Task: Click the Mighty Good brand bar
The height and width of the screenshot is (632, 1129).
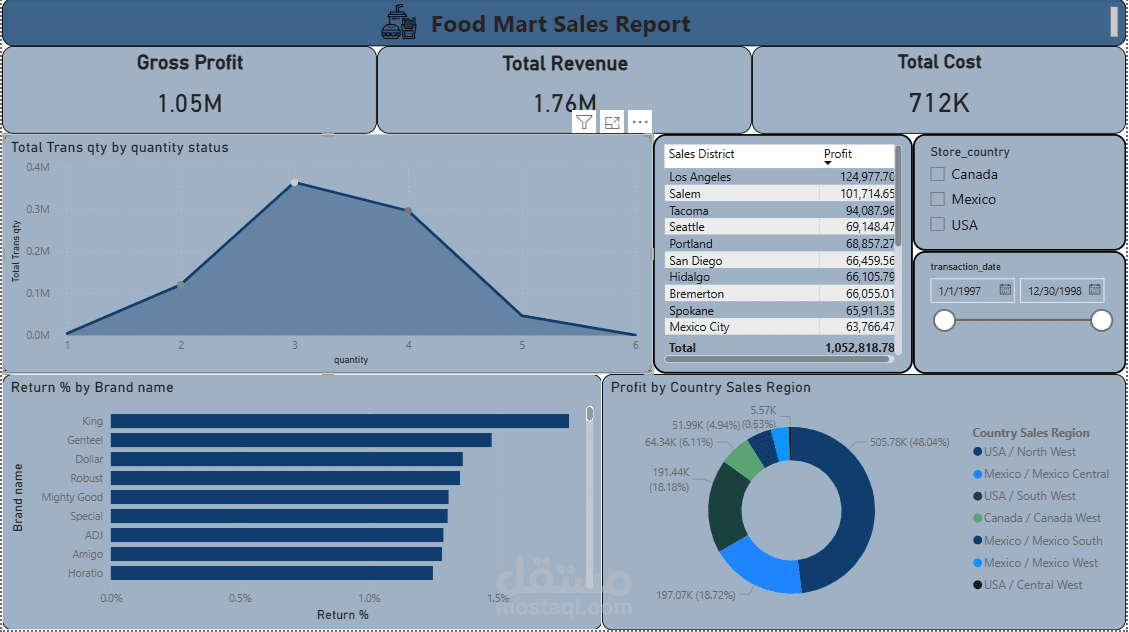Action: tap(279, 497)
